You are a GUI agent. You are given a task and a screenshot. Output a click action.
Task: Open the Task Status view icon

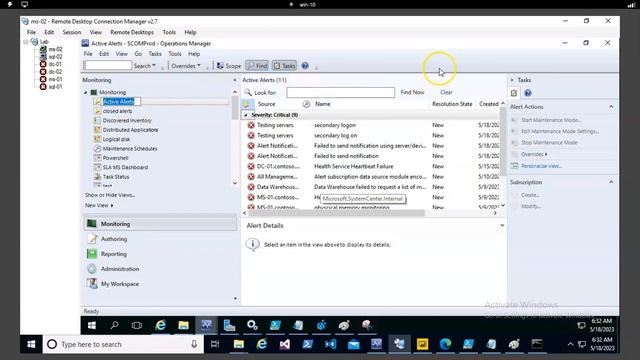[97, 177]
